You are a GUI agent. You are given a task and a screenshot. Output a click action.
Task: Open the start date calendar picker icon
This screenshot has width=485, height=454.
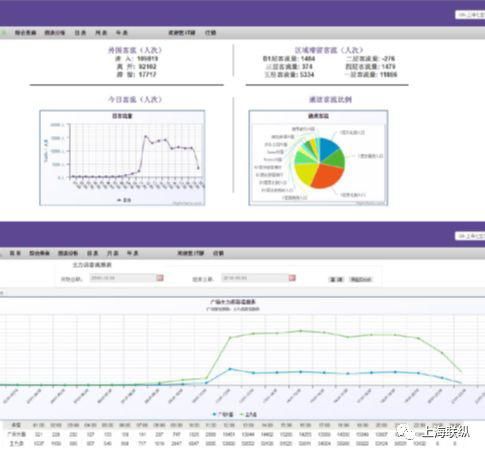click(x=160, y=277)
